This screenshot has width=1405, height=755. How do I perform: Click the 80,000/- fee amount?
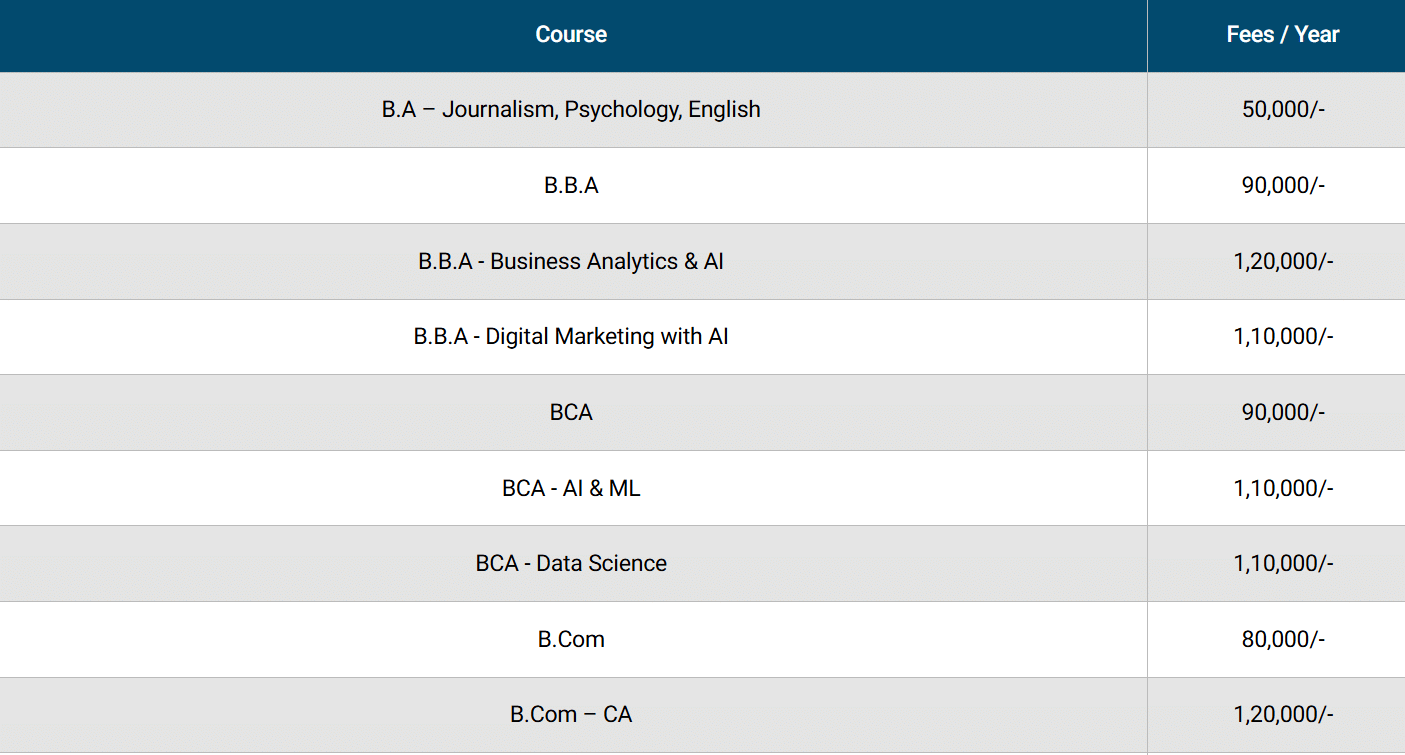point(1283,640)
